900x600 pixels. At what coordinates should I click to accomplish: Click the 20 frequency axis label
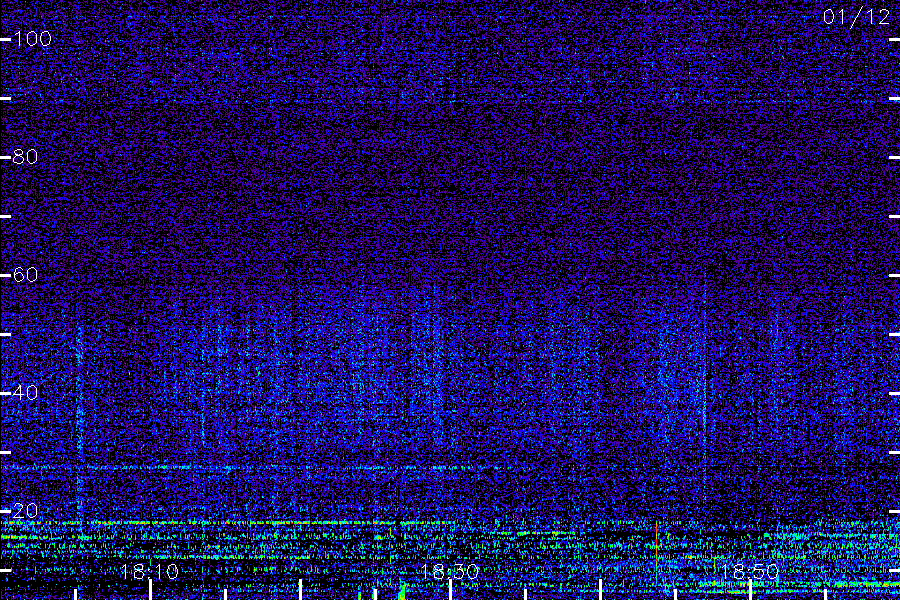point(25,510)
